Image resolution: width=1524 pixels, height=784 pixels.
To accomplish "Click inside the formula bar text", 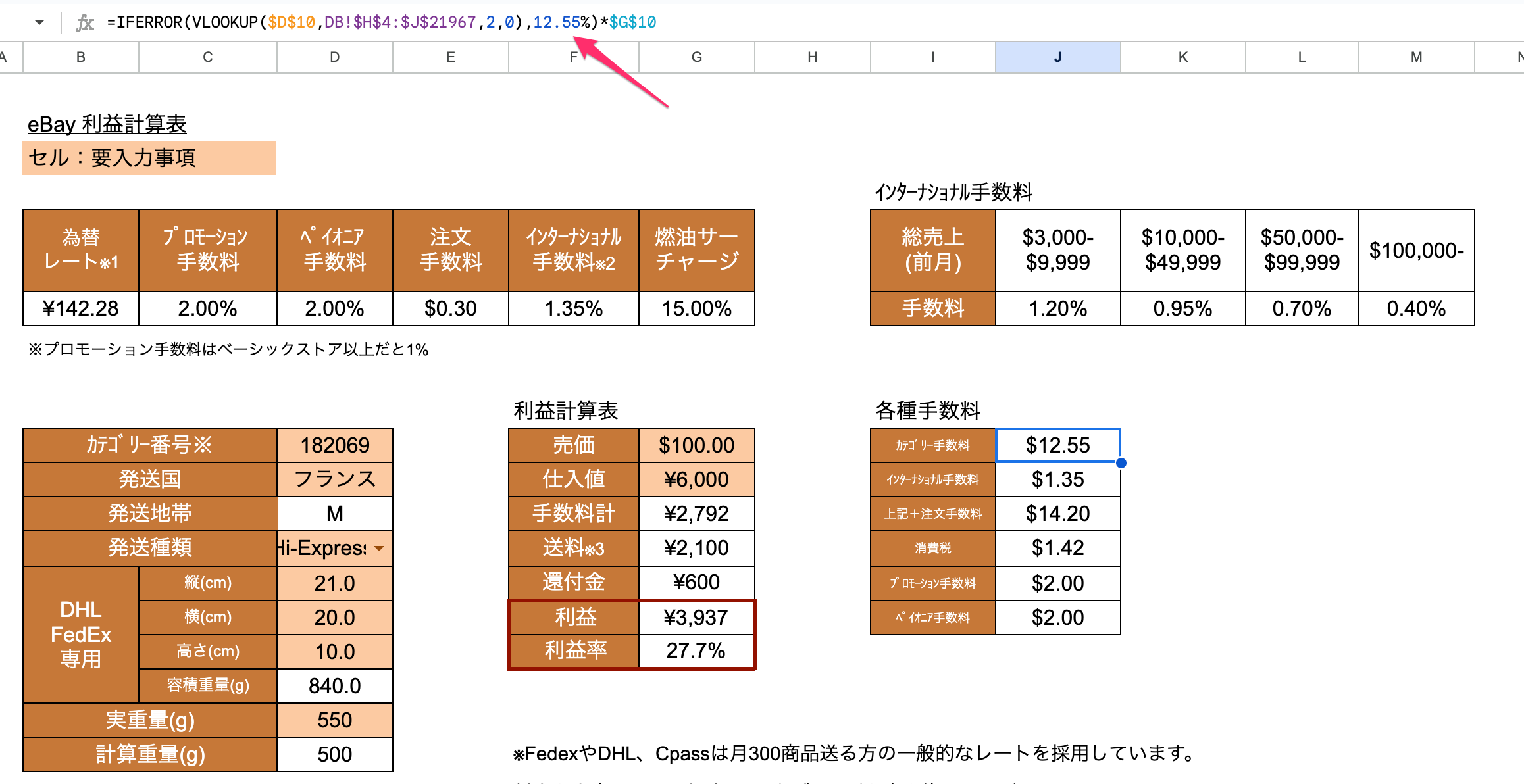I will click(x=382, y=22).
